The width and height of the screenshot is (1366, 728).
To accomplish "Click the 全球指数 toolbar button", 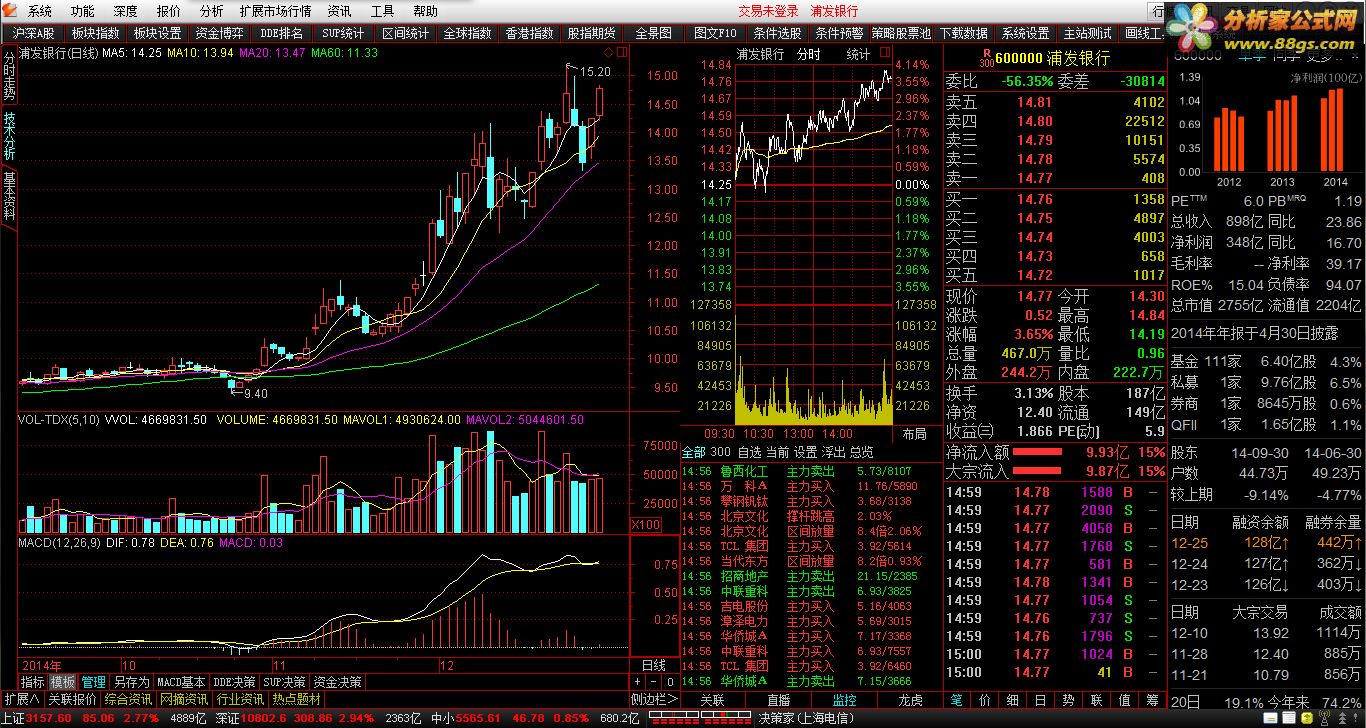I will (468, 33).
